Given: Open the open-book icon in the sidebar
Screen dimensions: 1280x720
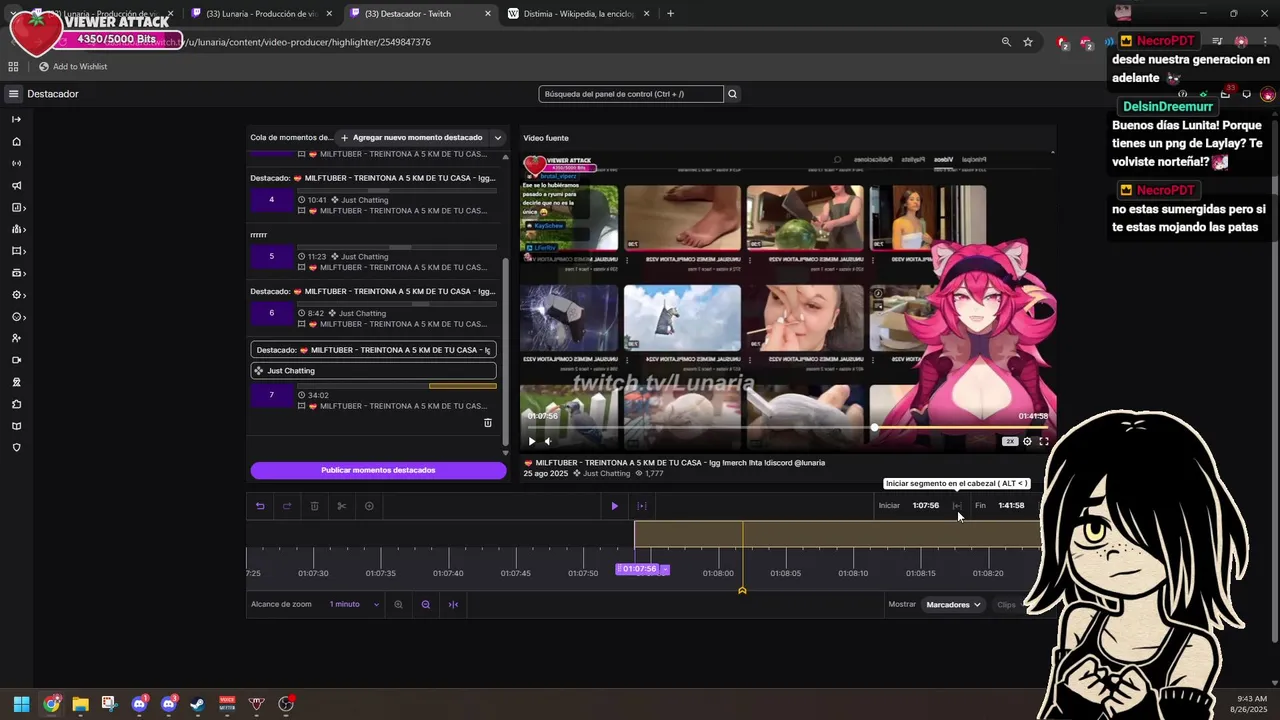Looking at the screenshot, I should 16,426.
